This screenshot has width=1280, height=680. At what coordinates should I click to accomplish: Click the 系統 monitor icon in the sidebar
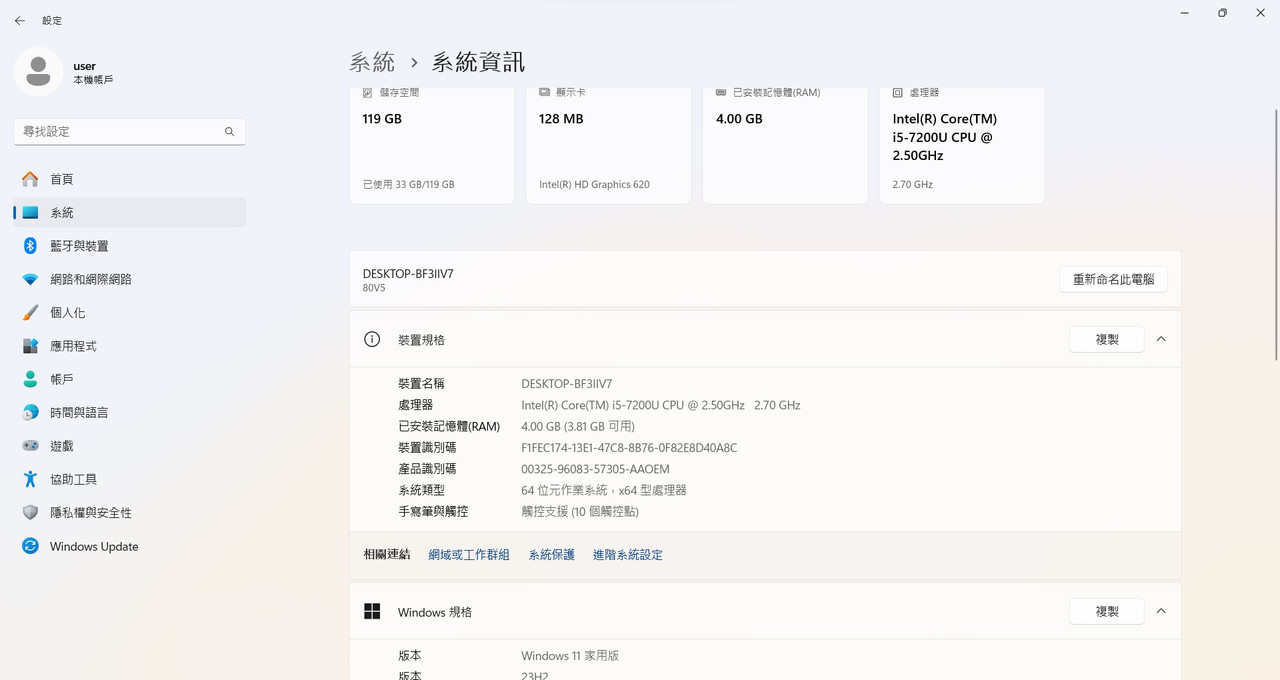click(x=30, y=212)
